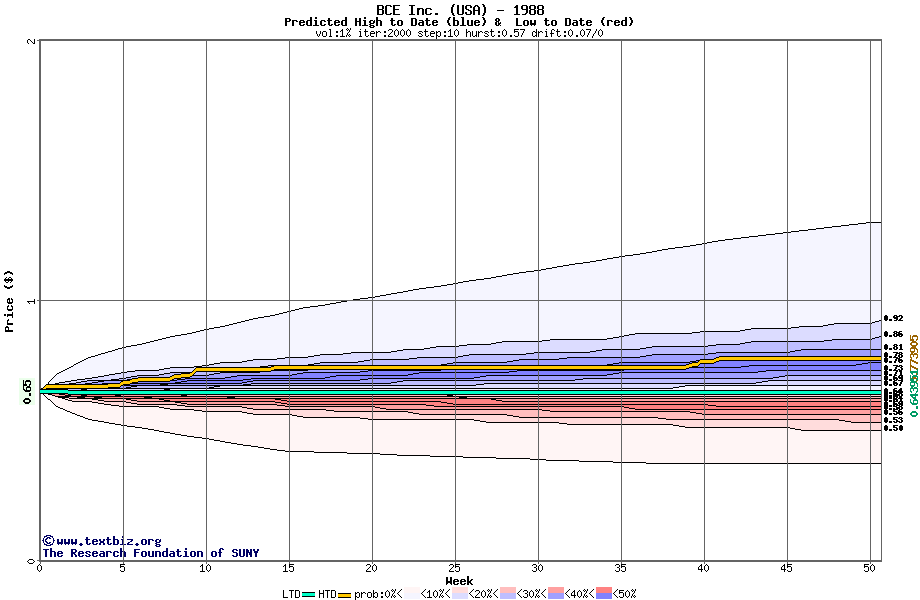Click the x-axis tick label "15"
The width and height of the screenshot is (920, 600).
coord(288,568)
